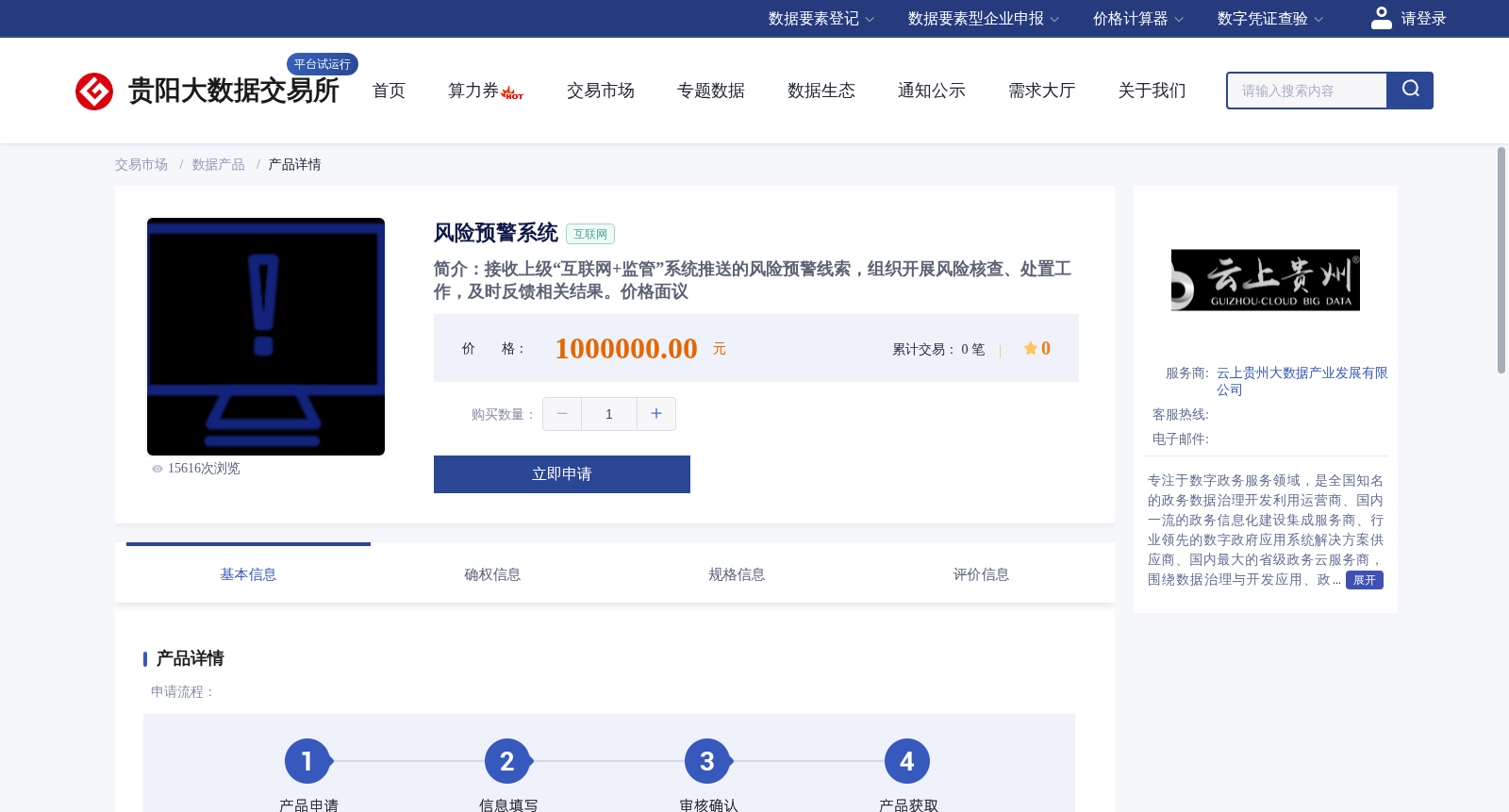Expand provider description with 展开 button
Screen dimensions: 1509x812
point(1365,580)
